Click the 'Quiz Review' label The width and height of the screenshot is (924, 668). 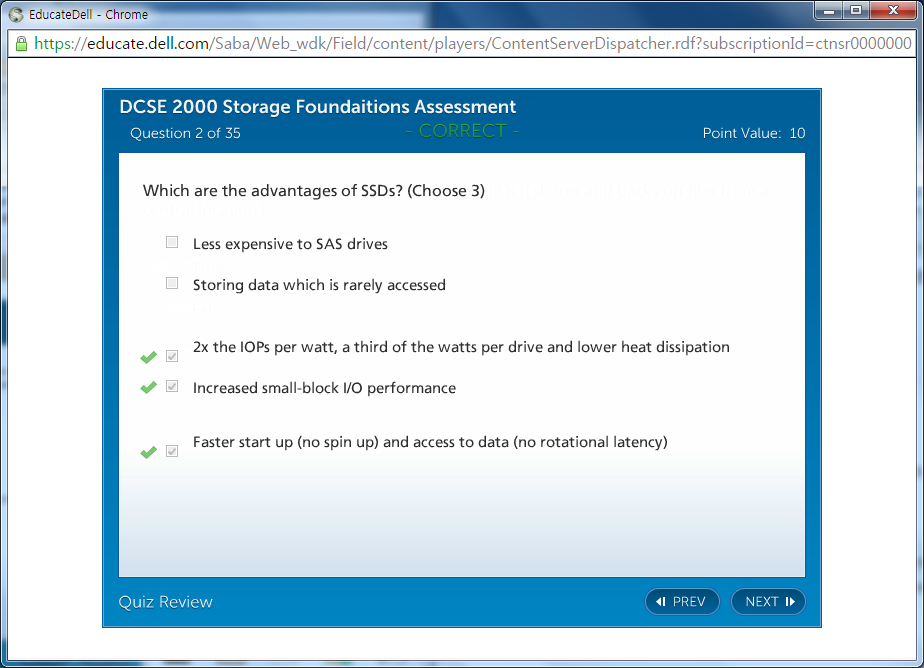pyautogui.click(x=165, y=601)
